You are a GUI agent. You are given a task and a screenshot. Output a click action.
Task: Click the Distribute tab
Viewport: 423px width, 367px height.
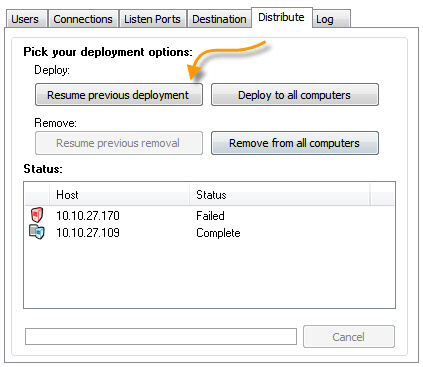[x=282, y=17]
